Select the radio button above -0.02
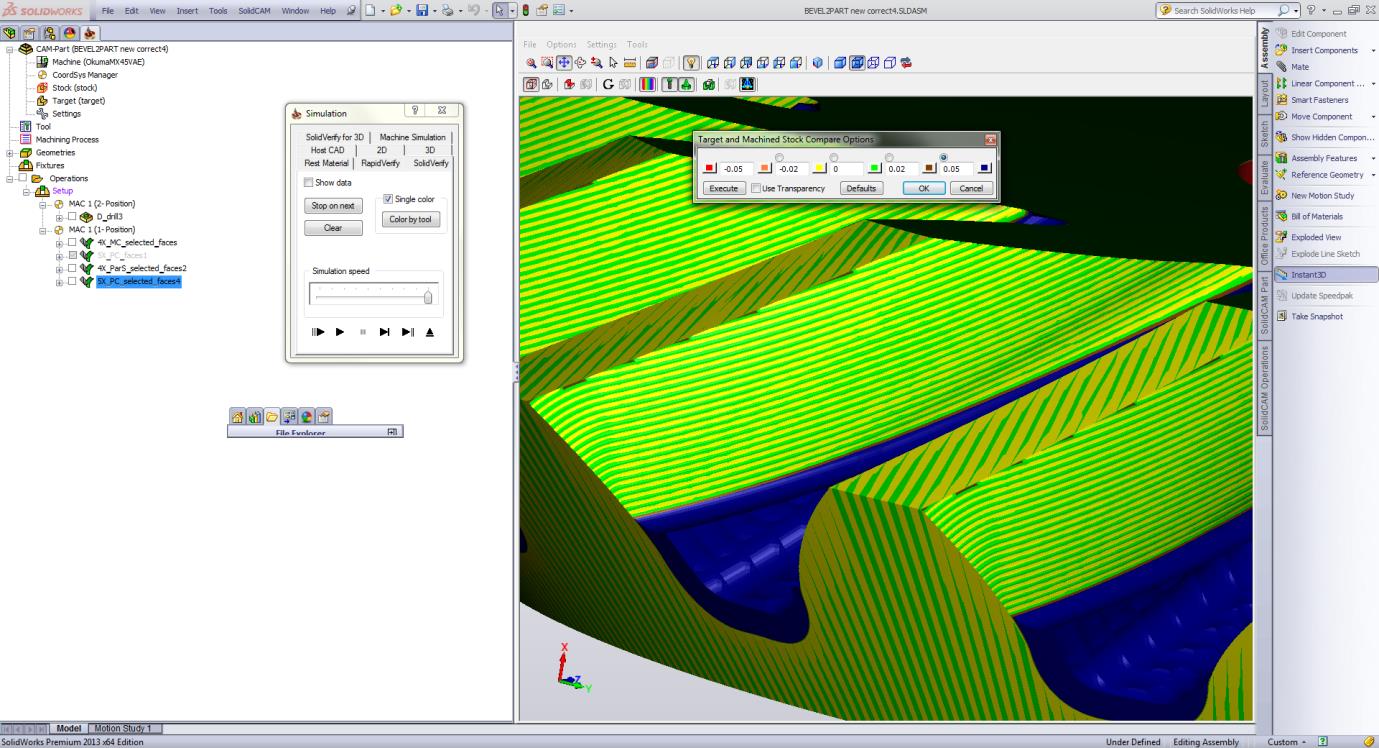The width and height of the screenshot is (1379, 748). tap(780, 157)
